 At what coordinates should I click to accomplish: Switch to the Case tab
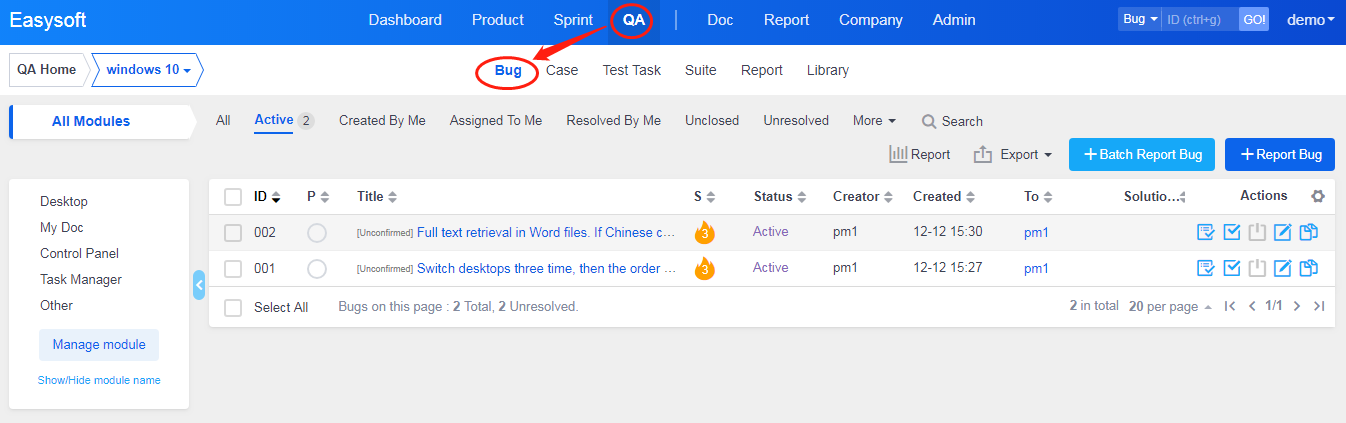(562, 70)
